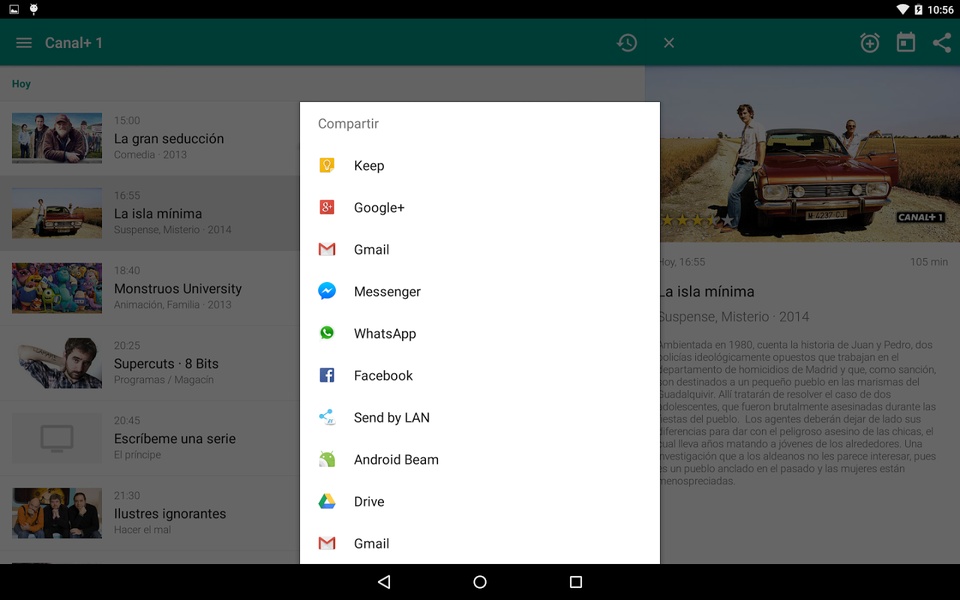Select Supercuts · 8 Bits program
This screenshot has width=960, height=600.
click(x=150, y=363)
